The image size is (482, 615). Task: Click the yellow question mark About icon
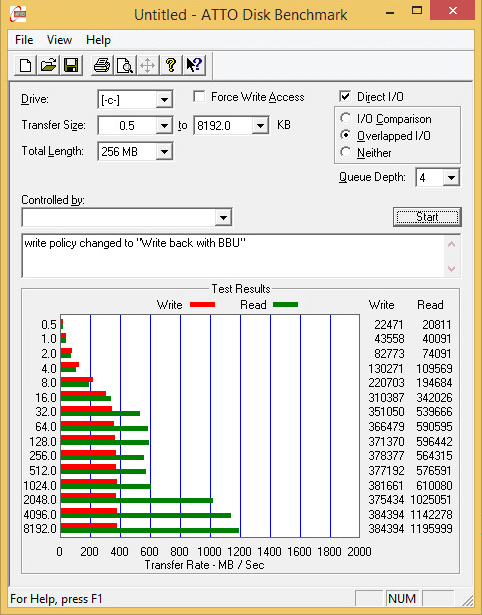tap(171, 65)
